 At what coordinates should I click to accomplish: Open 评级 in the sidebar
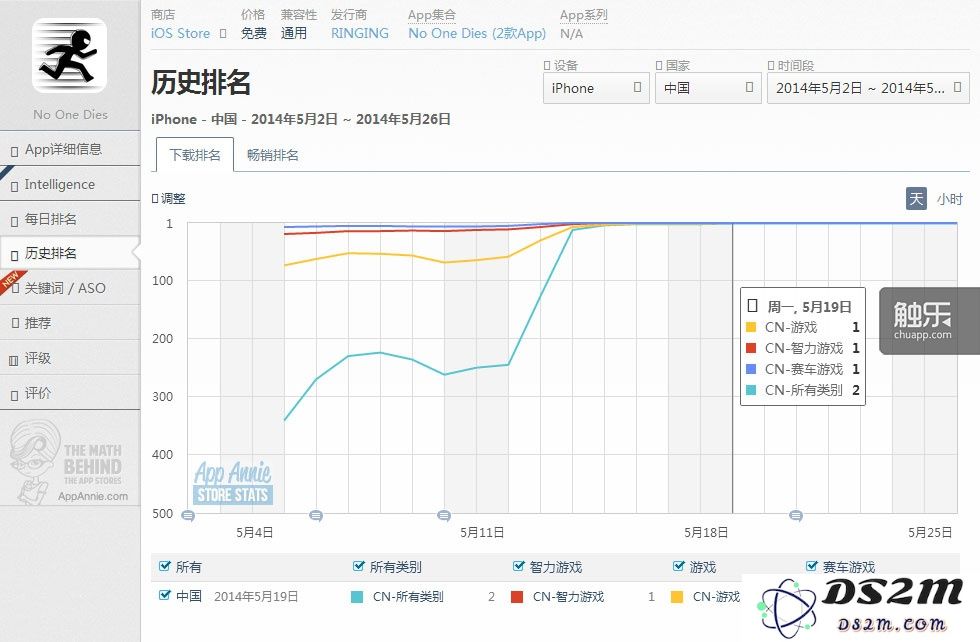(70, 358)
